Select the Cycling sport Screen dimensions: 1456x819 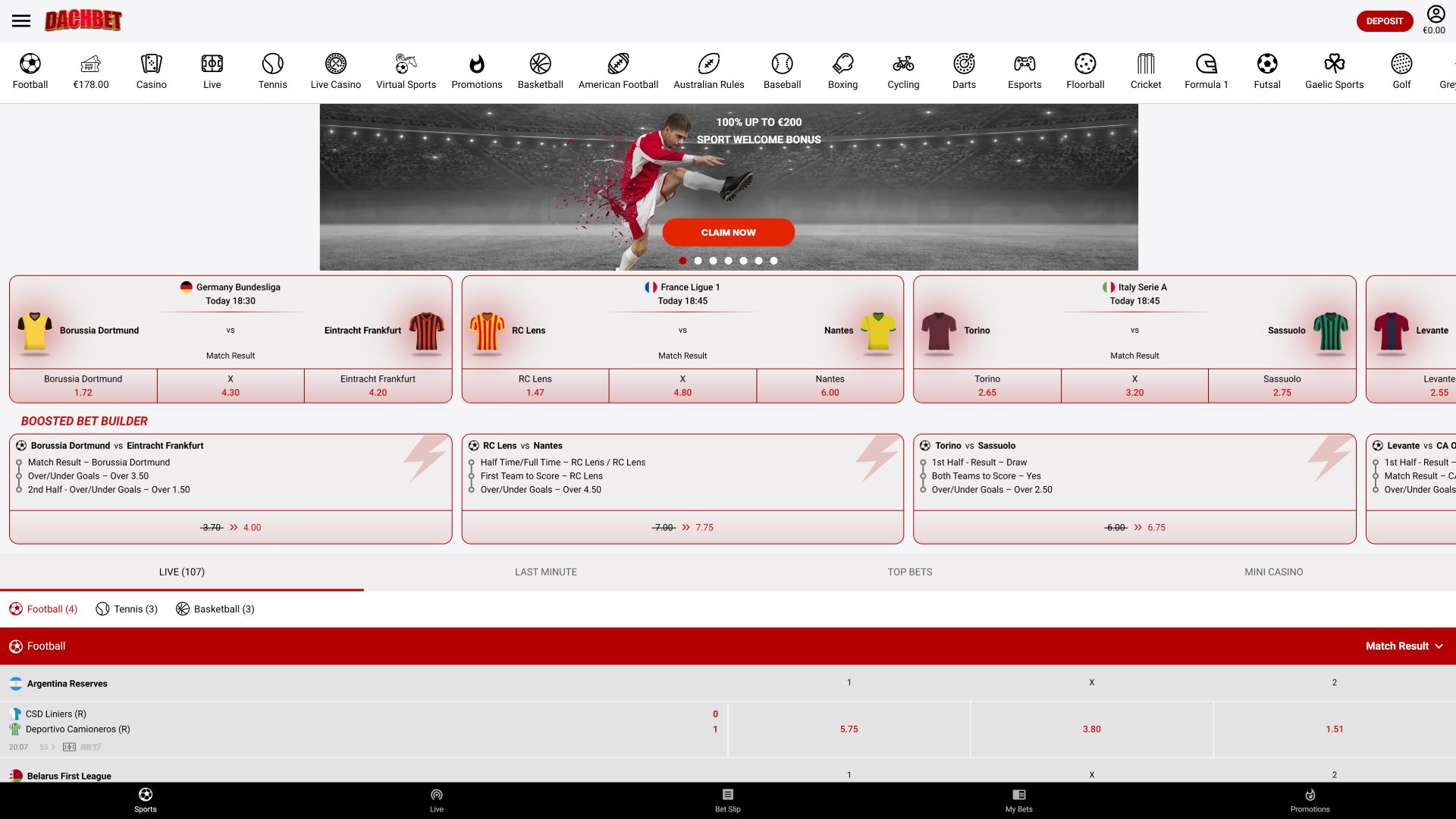(x=904, y=71)
